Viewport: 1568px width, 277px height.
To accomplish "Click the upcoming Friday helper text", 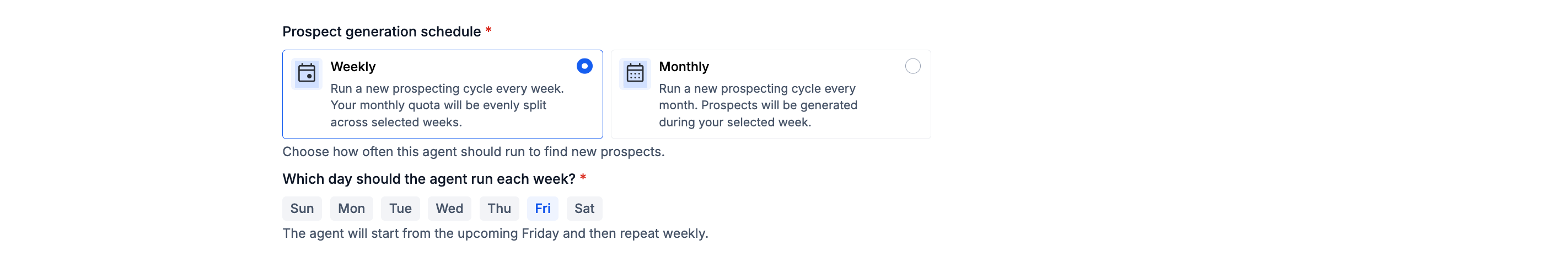I will point(496,234).
